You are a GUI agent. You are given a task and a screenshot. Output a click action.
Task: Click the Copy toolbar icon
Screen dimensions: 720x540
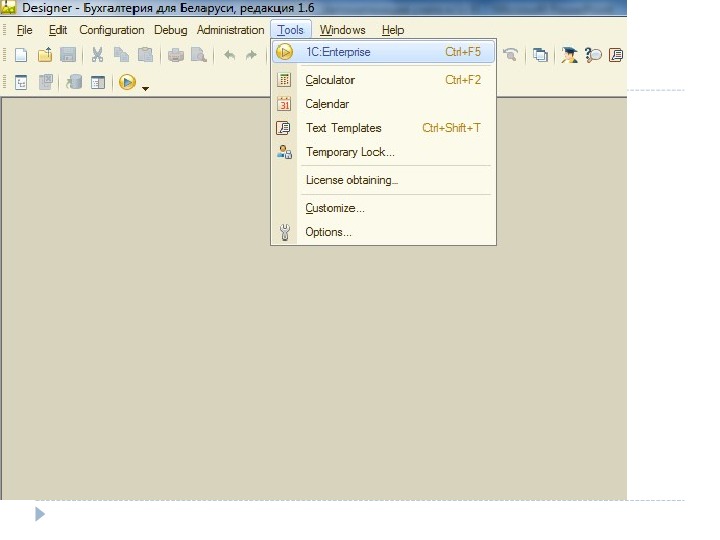click(x=121, y=55)
